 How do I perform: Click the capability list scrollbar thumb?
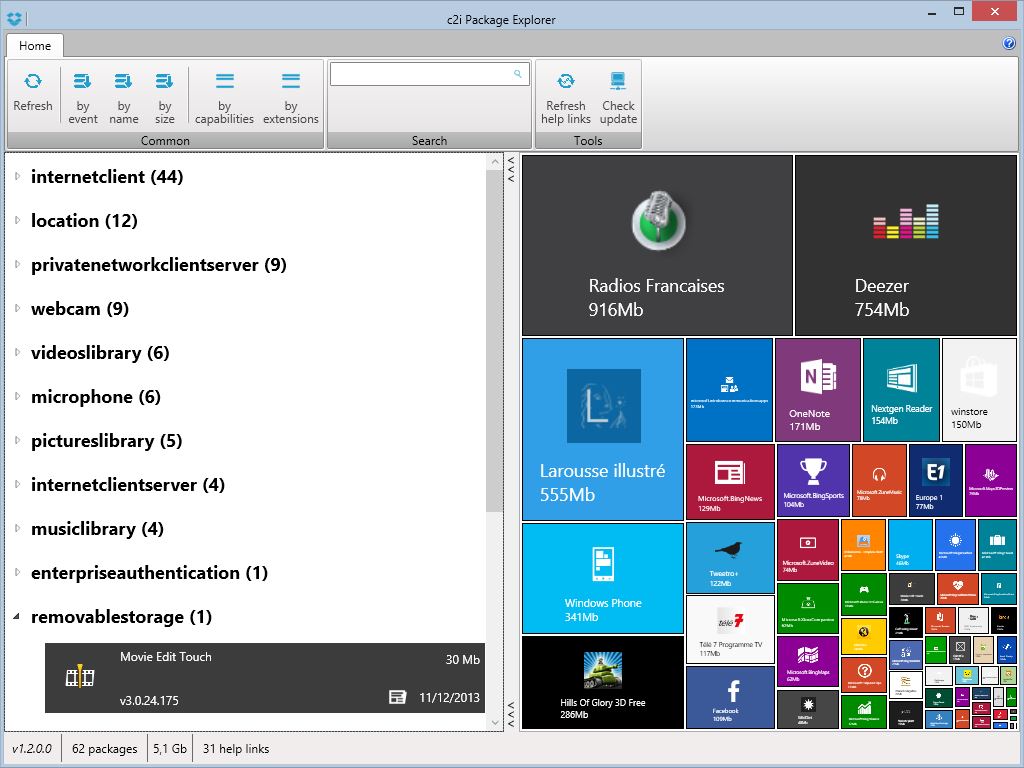pyautogui.click(x=494, y=341)
